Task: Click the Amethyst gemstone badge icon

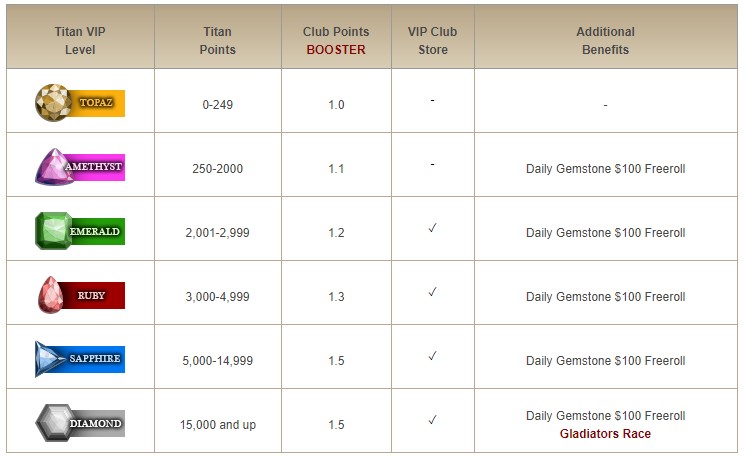Action: tap(80, 166)
